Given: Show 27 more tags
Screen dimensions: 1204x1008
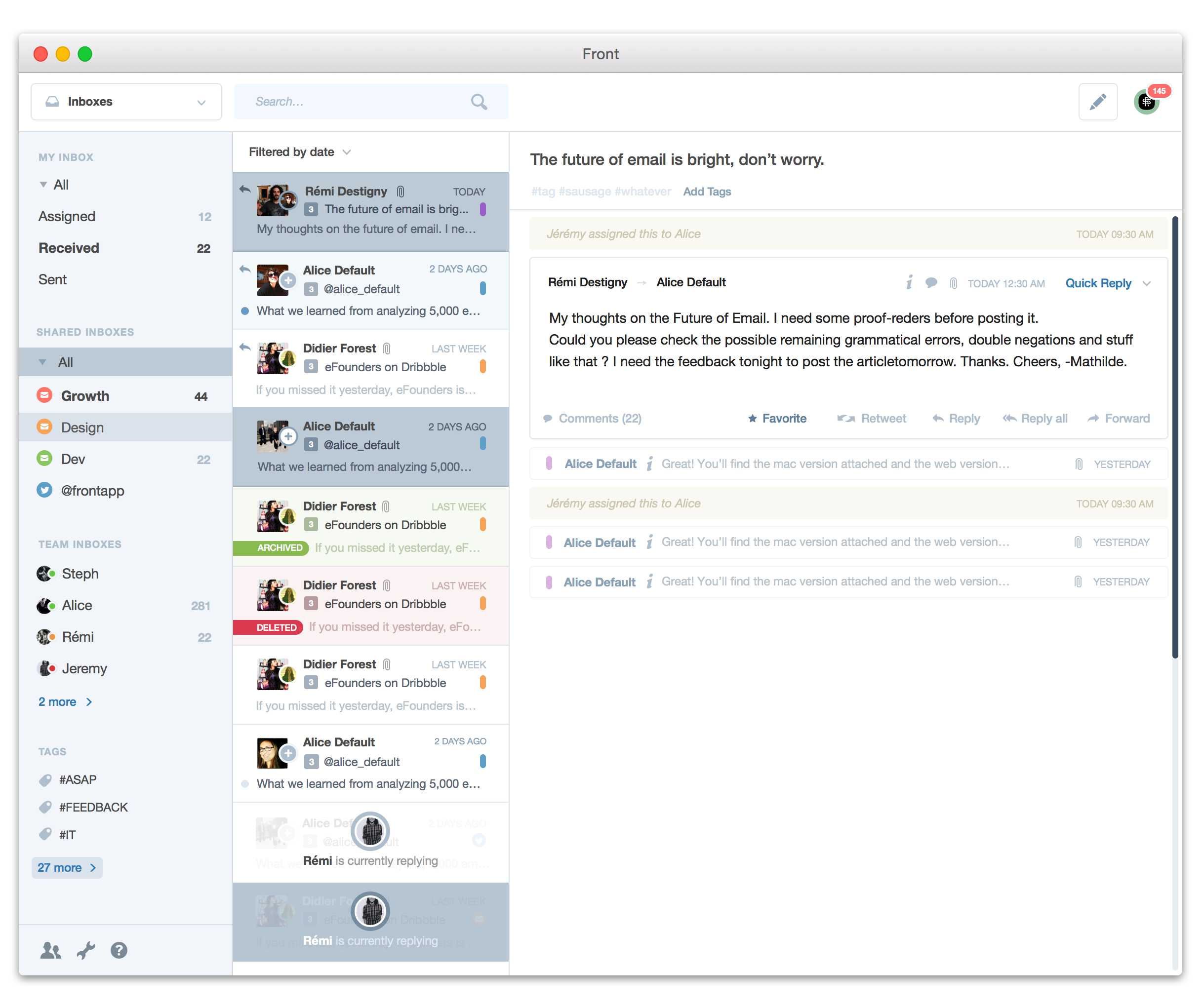Looking at the screenshot, I should pyautogui.click(x=67, y=868).
